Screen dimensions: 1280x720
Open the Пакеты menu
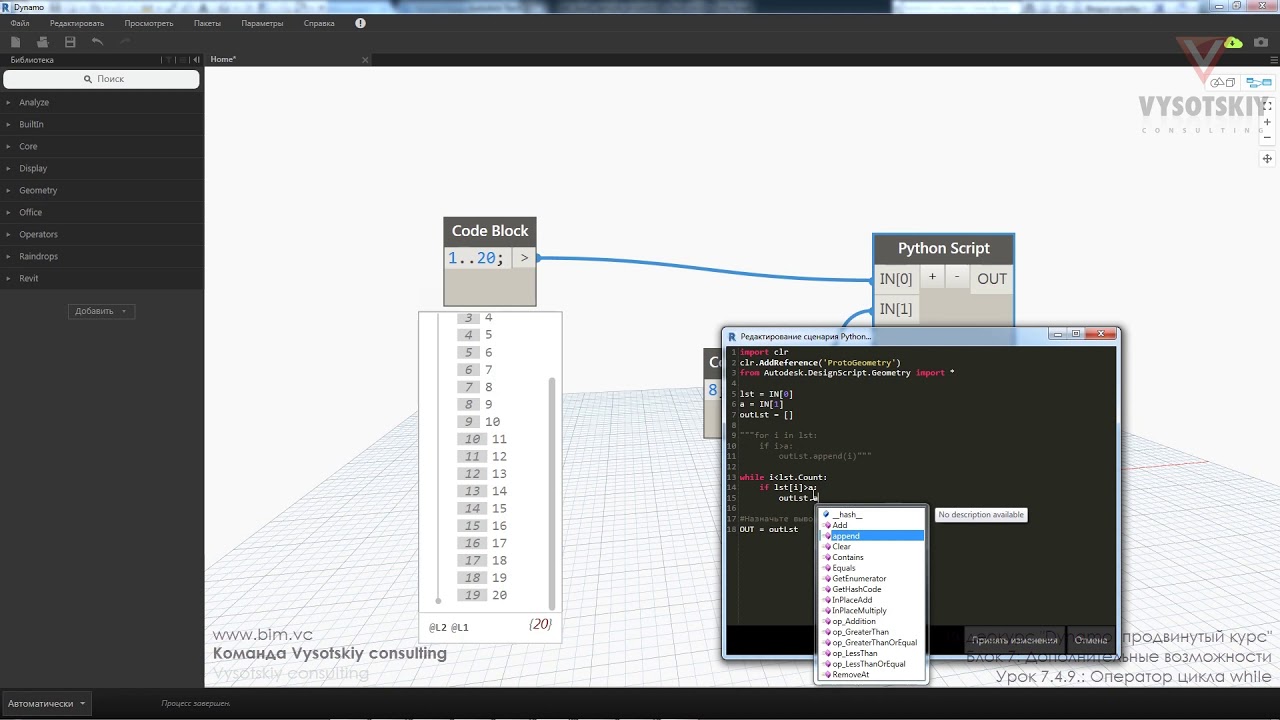[x=208, y=23]
